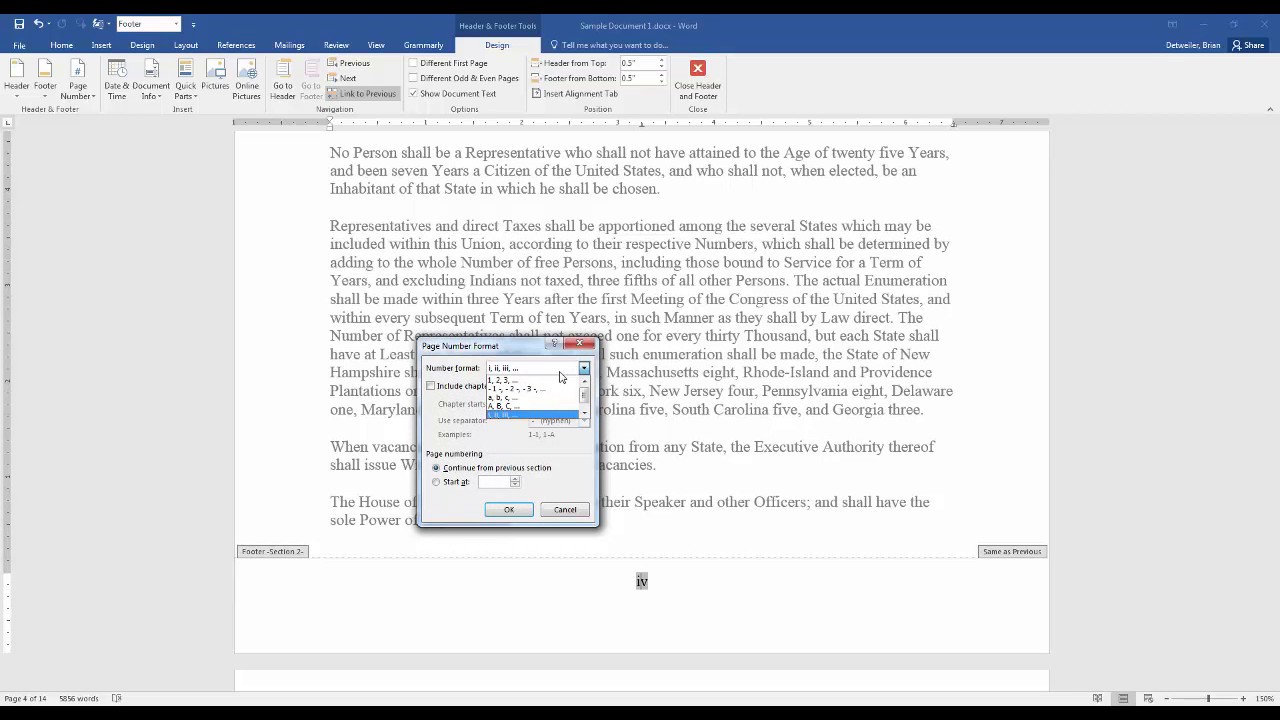Click the Start at value field
This screenshot has height=720, width=1280.
click(x=494, y=482)
